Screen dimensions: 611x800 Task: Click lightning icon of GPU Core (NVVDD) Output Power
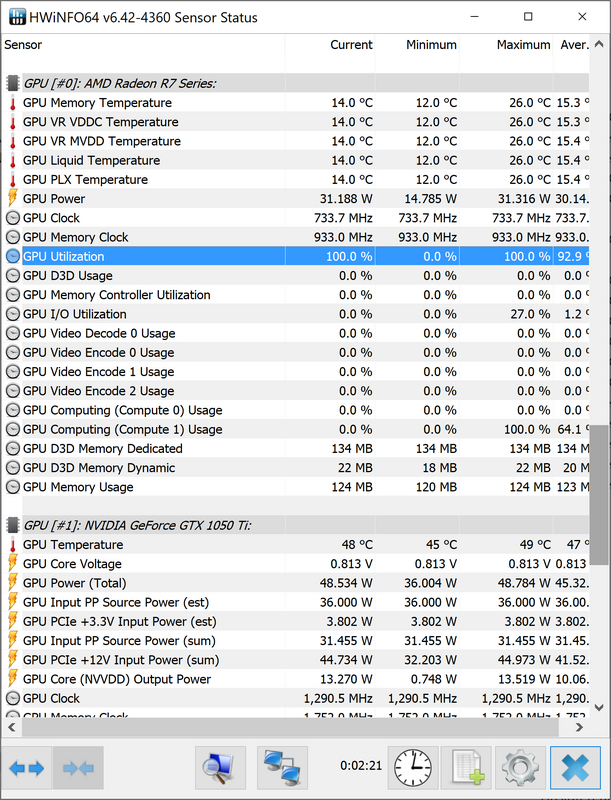click(13, 679)
